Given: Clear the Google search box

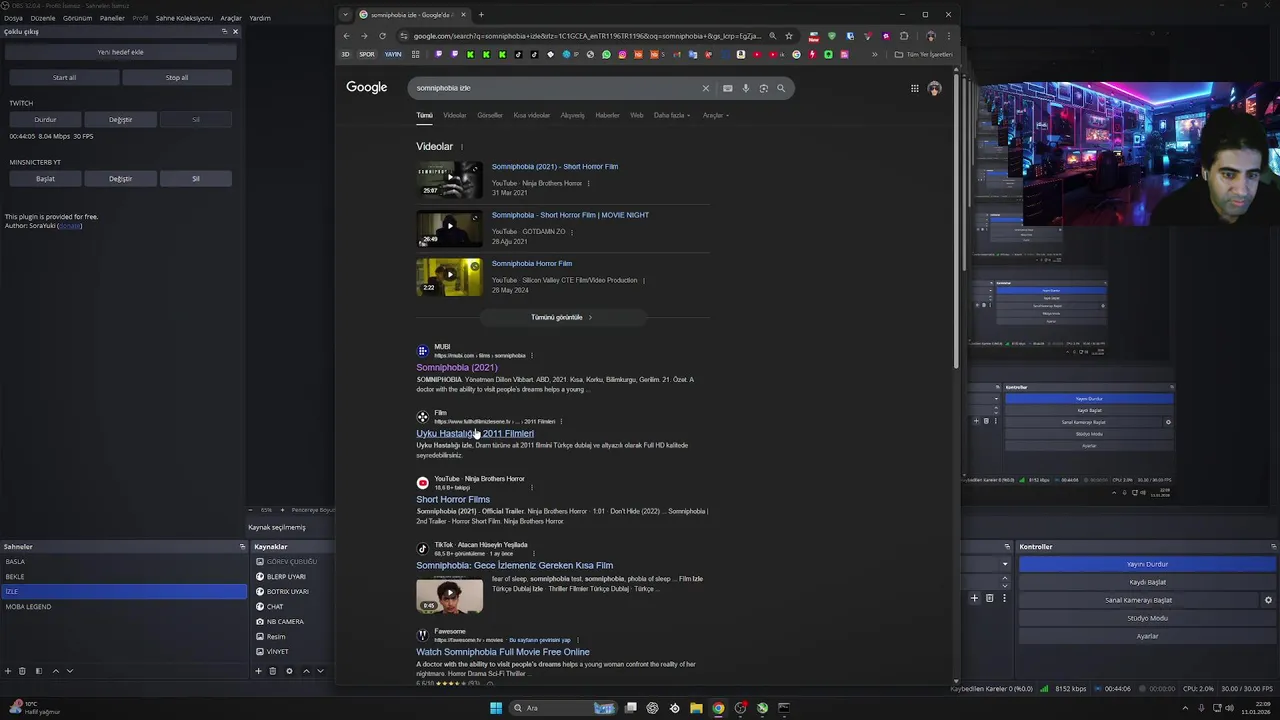Looking at the screenshot, I should 705,88.
